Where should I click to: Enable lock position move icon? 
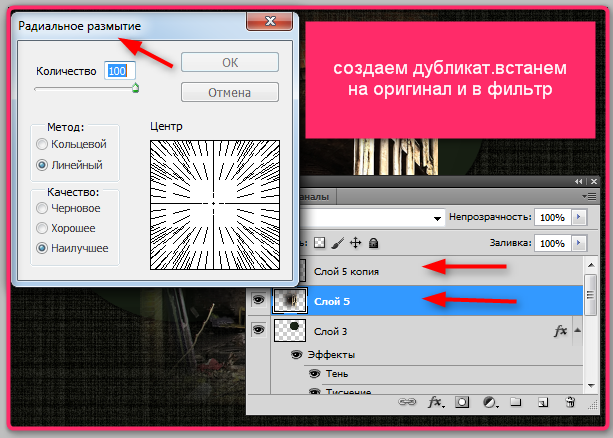coord(355,243)
